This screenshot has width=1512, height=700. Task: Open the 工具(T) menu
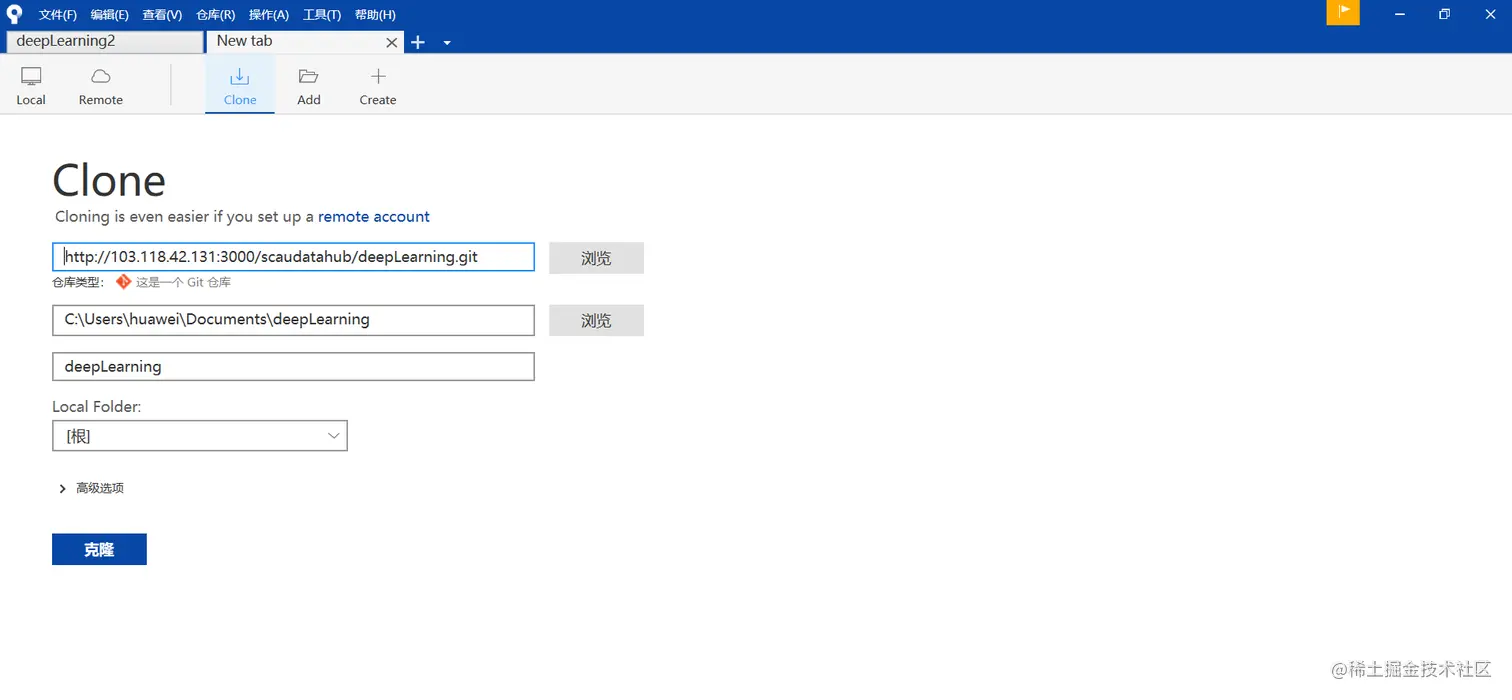click(322, 15)
